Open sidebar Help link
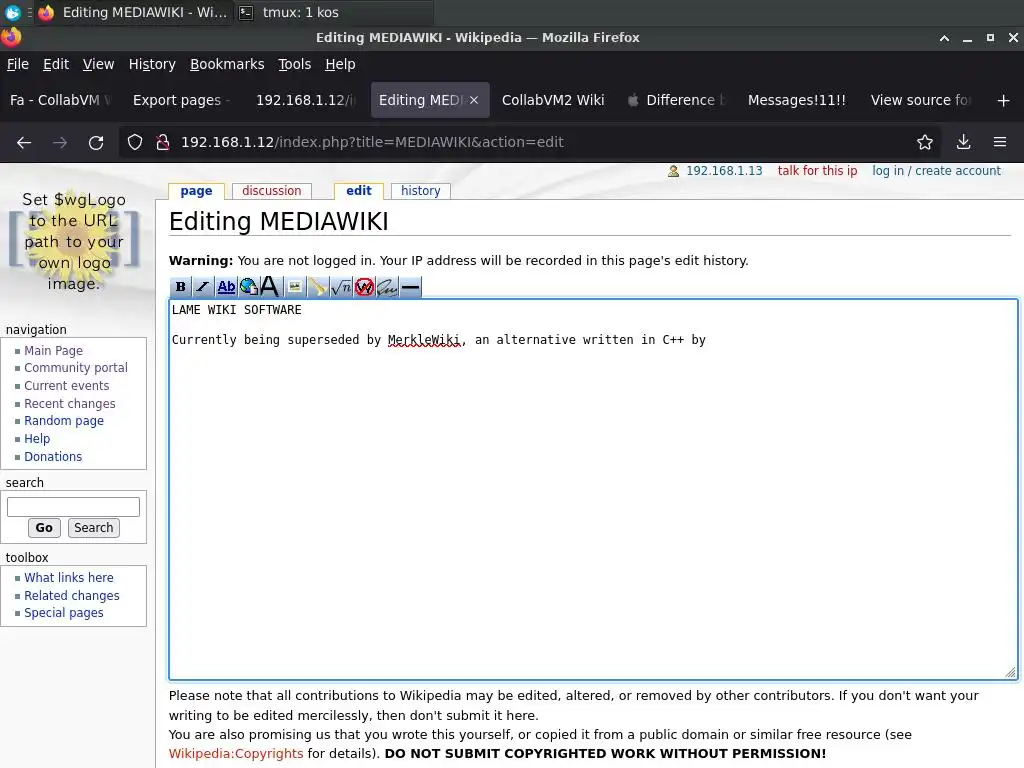The width and height of the screenshot is (1024, 768). 37,439
